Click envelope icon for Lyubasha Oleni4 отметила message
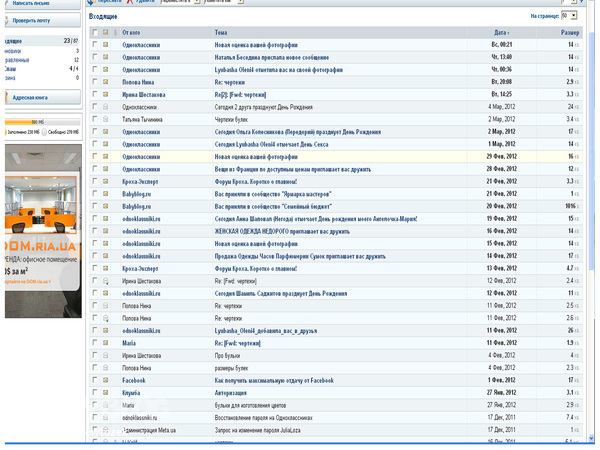 [106, 70]
